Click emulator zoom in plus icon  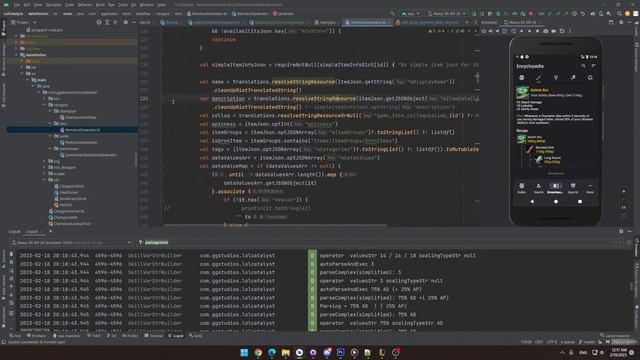623,191
